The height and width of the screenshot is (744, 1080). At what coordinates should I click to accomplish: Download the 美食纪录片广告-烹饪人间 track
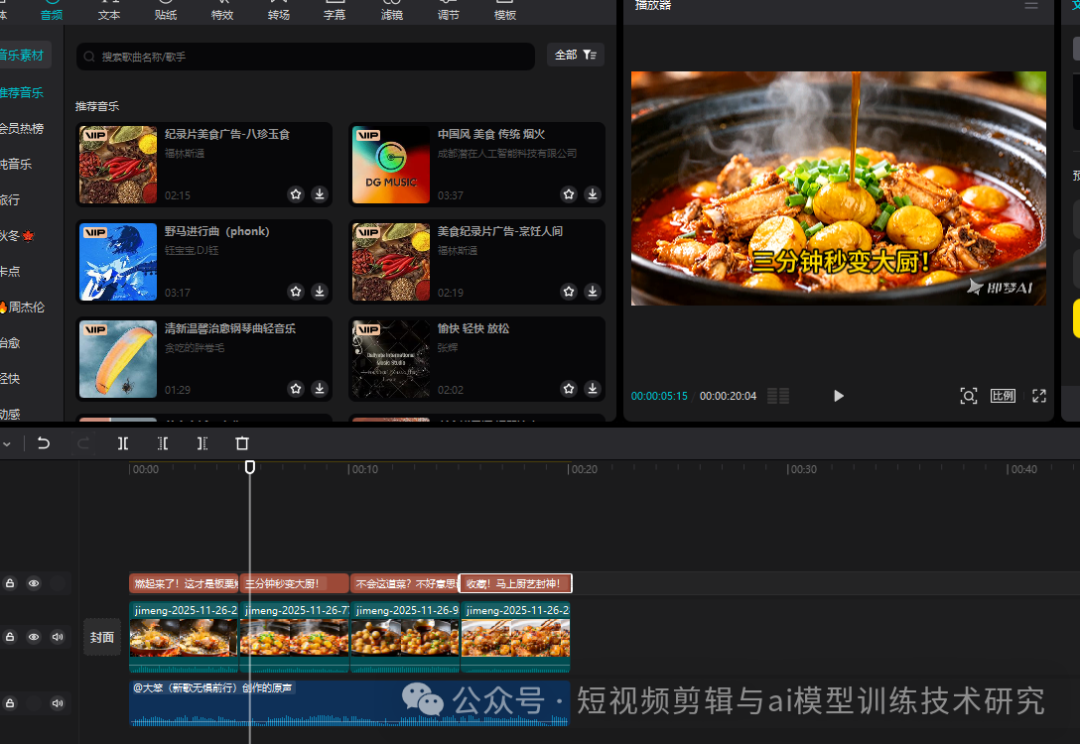[592, 291]
